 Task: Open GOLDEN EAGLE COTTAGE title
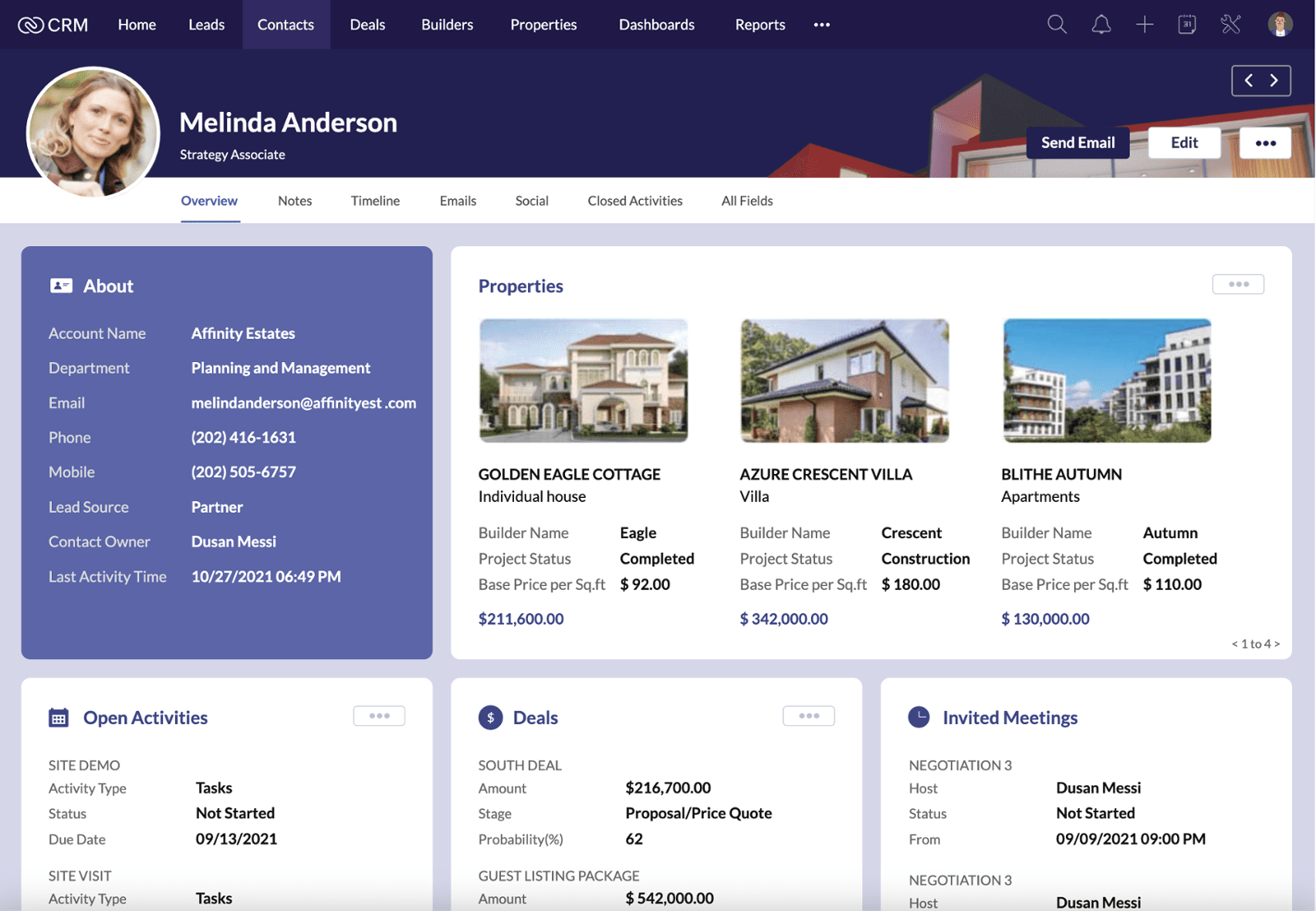[x=569, y=474]
